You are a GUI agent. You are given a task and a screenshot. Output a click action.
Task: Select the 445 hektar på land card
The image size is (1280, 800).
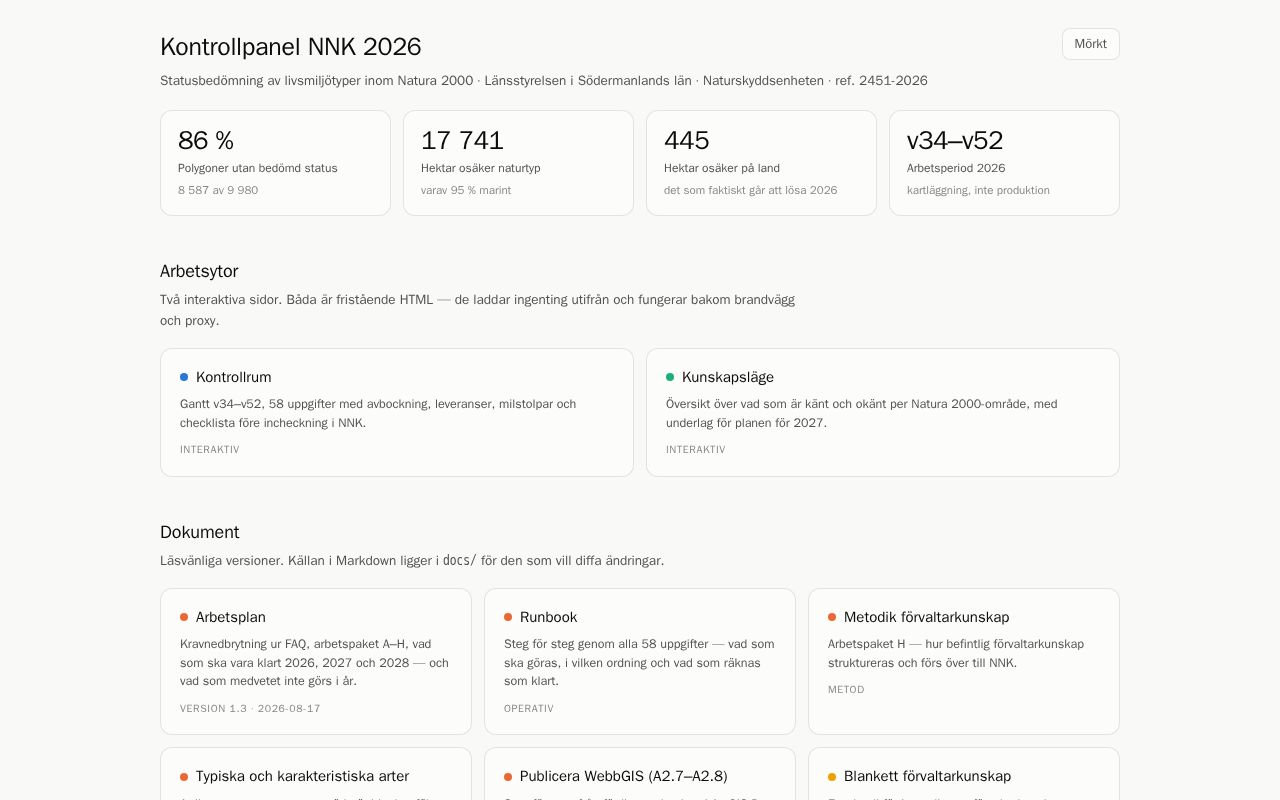pos(761,163)
